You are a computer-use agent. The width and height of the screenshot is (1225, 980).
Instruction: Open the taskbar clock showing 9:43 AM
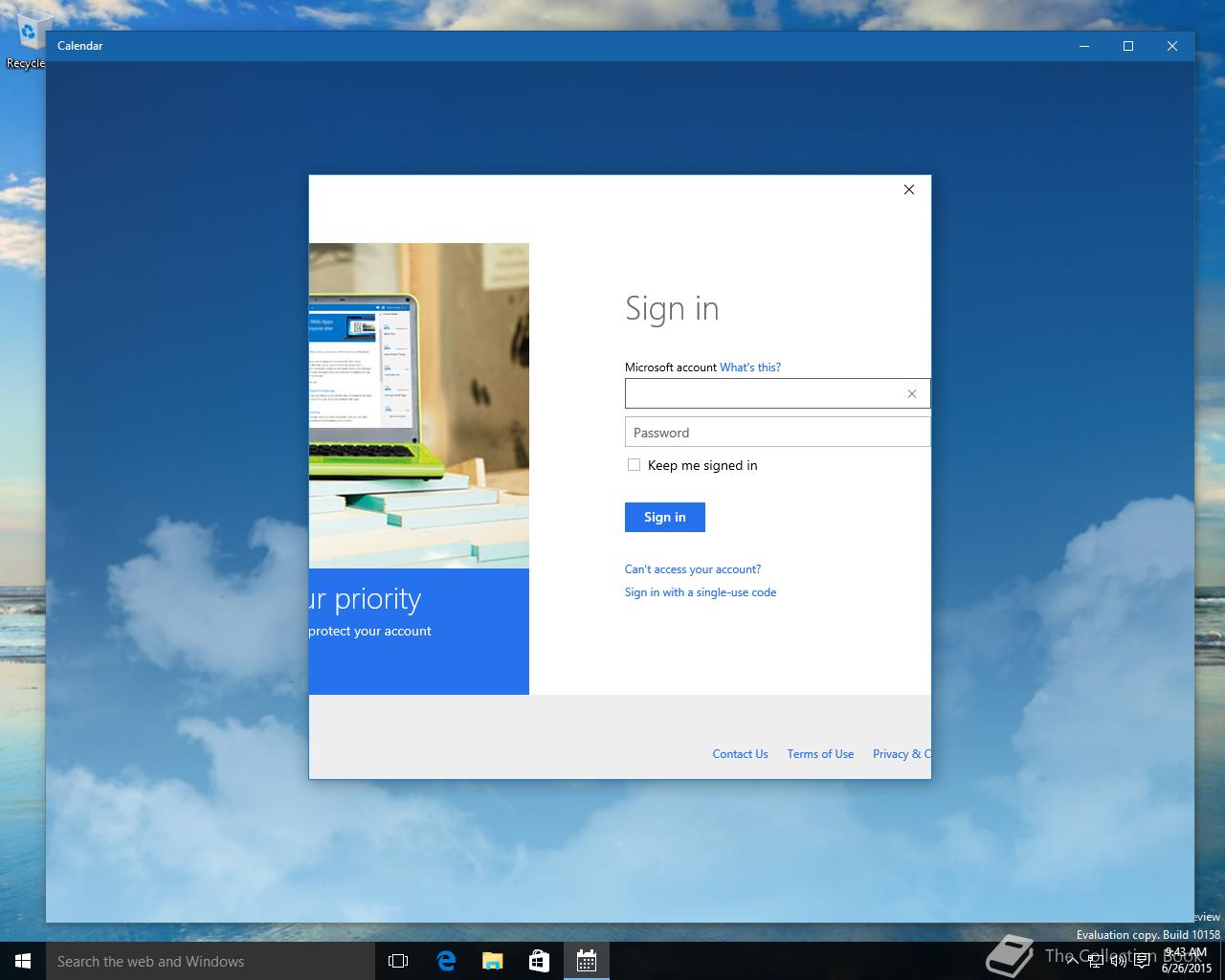pos(1187,961)
